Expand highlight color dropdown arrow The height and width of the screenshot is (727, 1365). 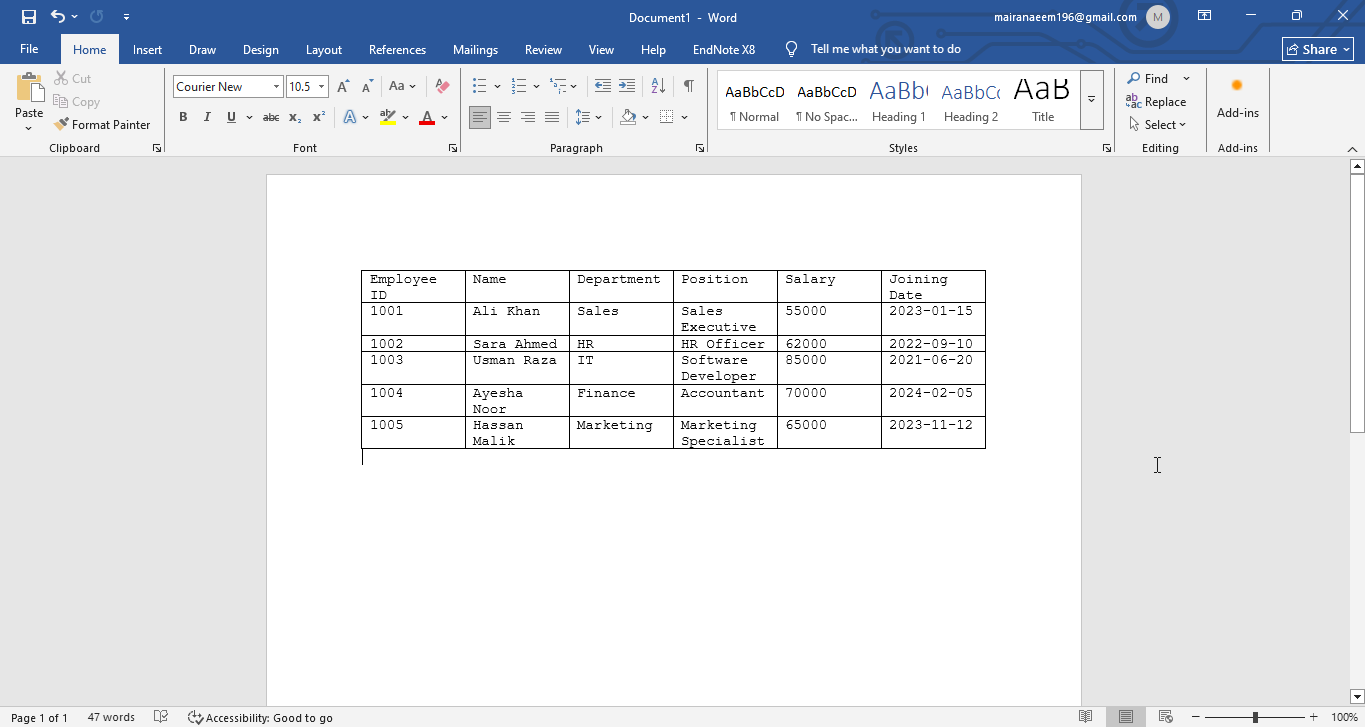[x=405, y=117]
